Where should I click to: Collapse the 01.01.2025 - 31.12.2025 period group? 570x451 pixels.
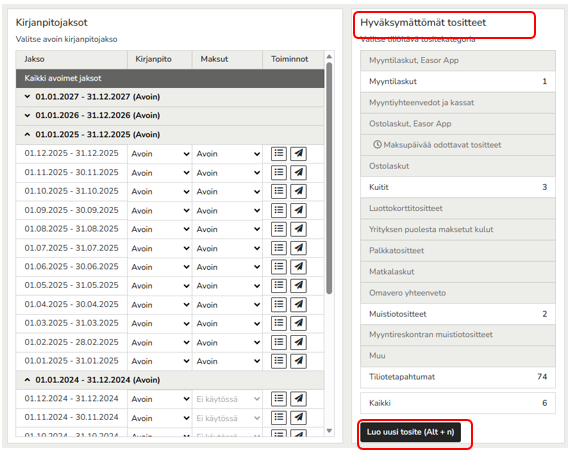coord(27,134)
